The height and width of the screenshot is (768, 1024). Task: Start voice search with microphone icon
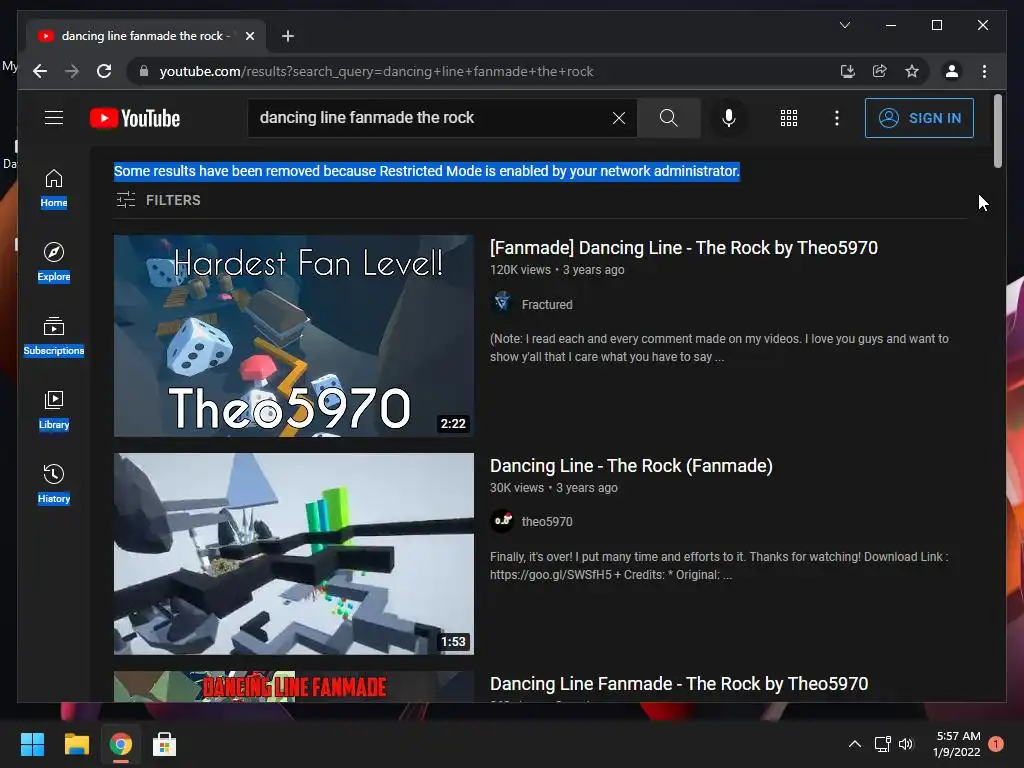pos(729,118)
